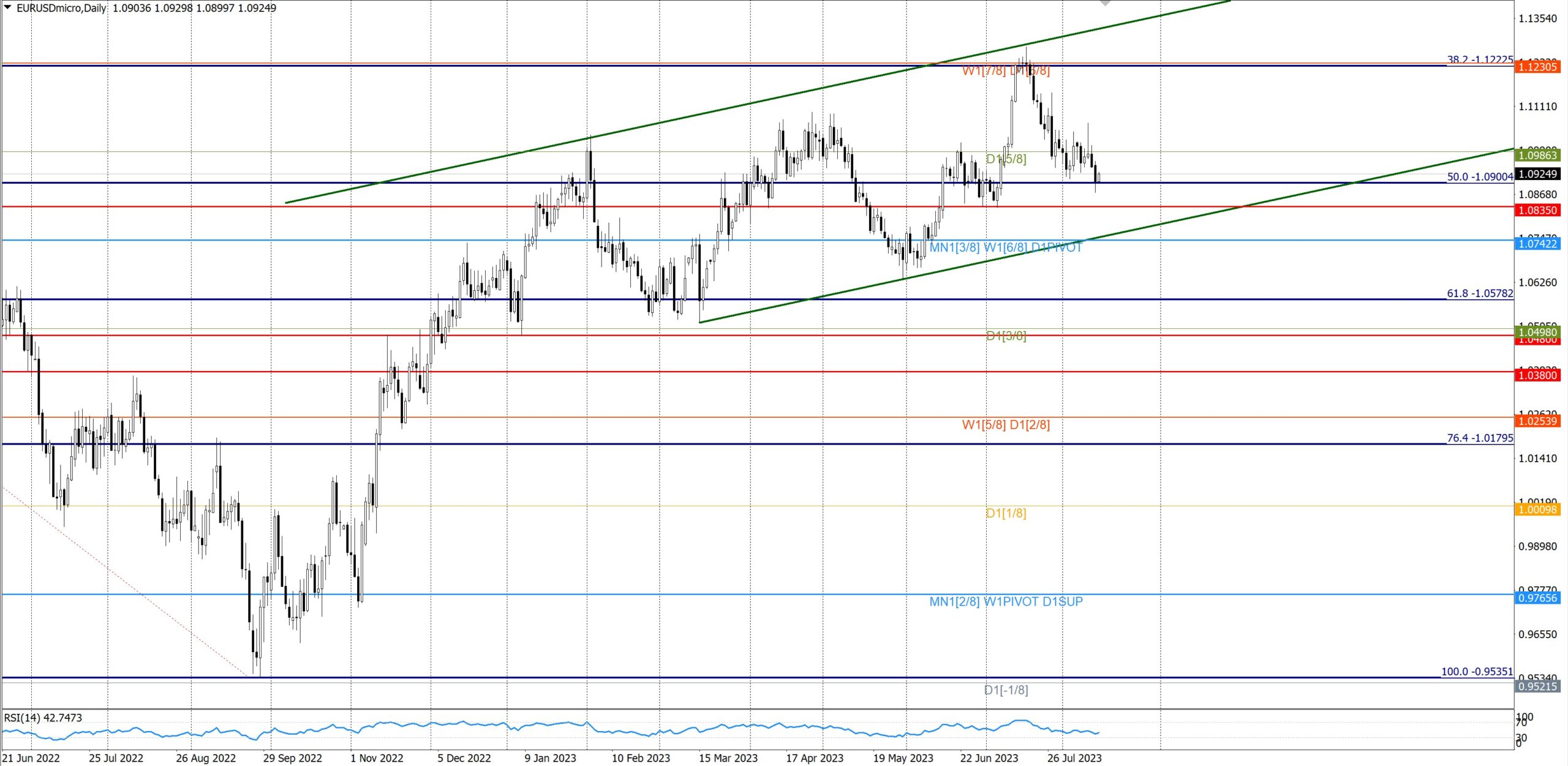Screen dimensions: 1568x766
Task: Click the blue 1.07422 price tag
Action: click(x=1537, y=244)
